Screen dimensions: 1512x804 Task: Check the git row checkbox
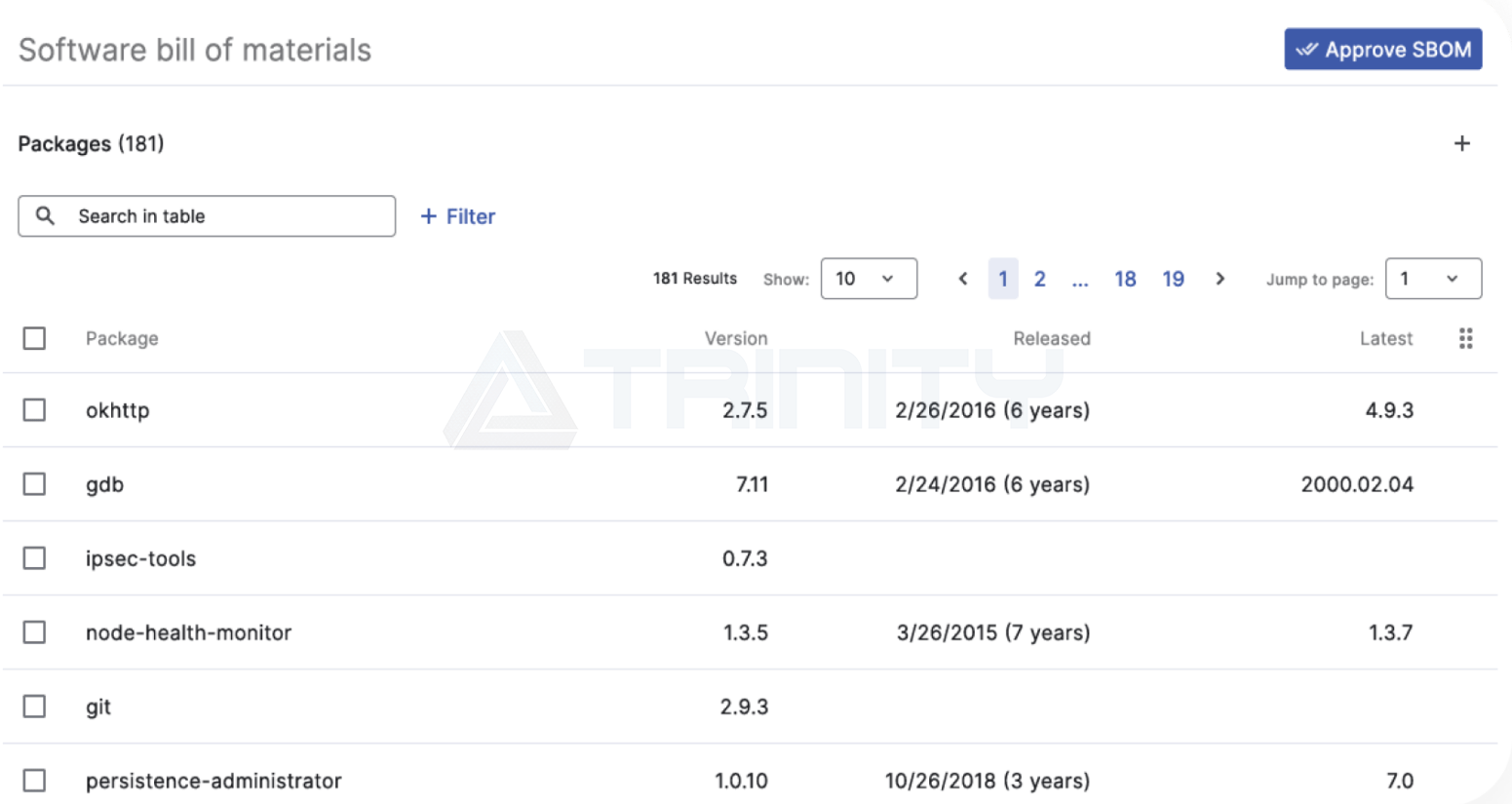[x=34, y=706]
